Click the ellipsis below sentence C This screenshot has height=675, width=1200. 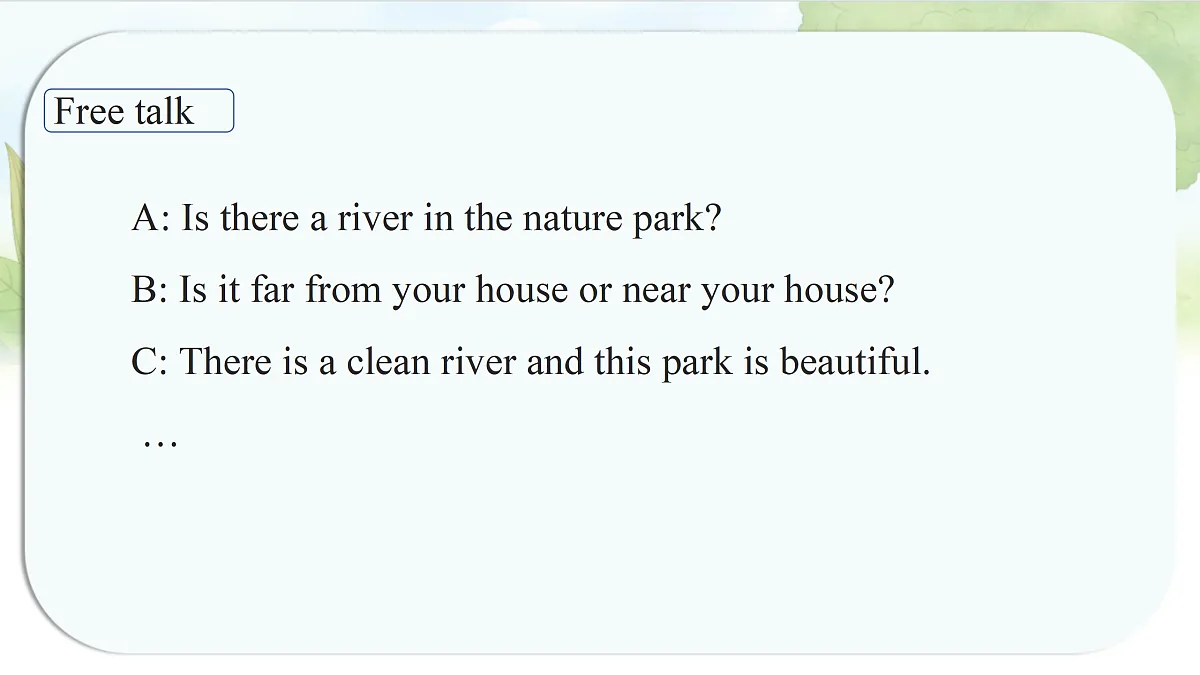(160, 442)
